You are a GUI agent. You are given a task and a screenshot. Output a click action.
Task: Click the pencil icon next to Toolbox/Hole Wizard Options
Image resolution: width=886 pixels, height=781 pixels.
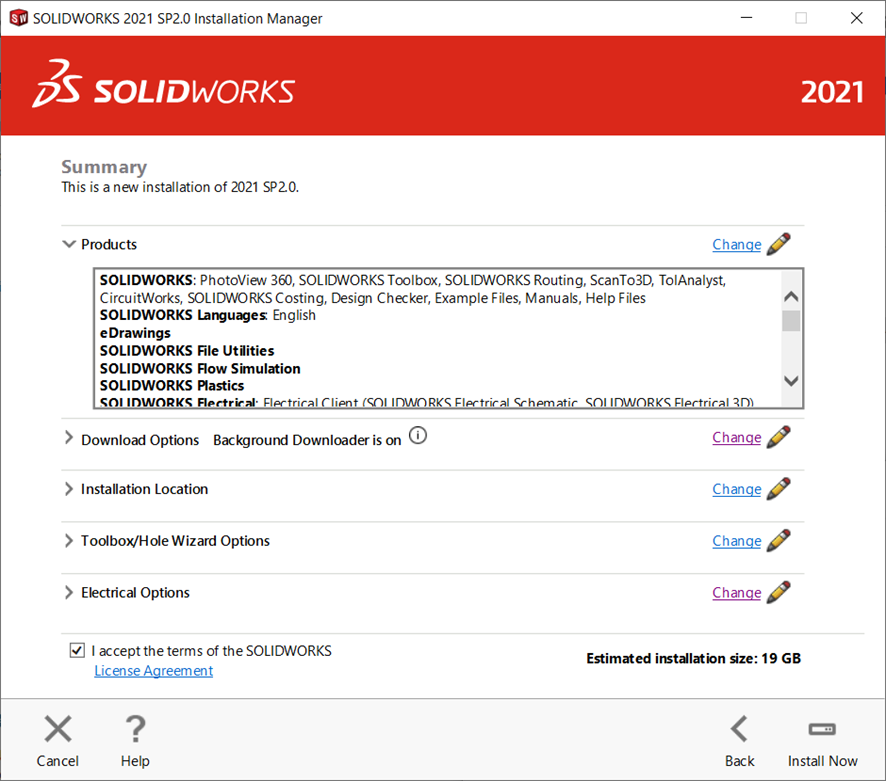[780, 540]
